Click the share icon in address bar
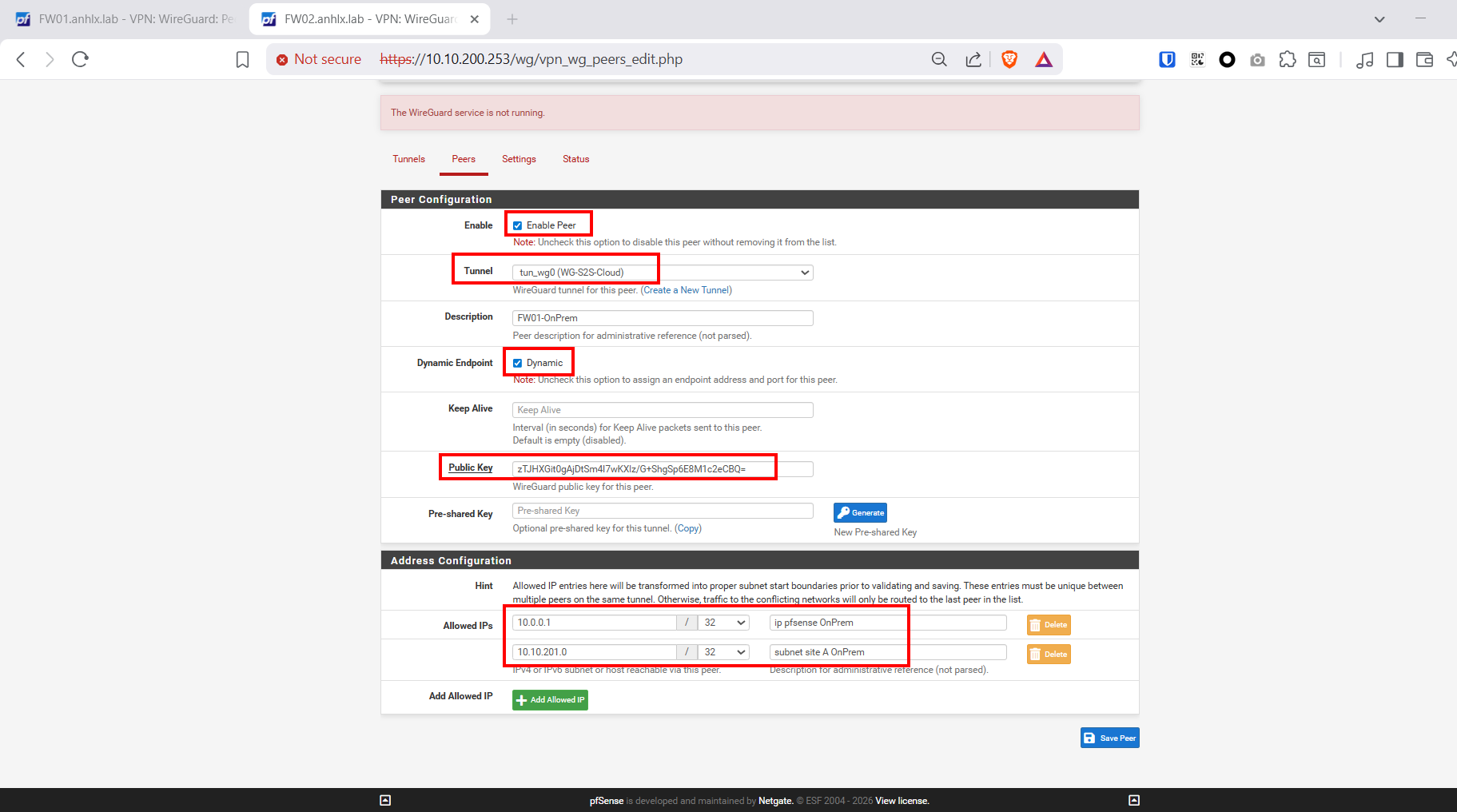 (x=973, y=59)
